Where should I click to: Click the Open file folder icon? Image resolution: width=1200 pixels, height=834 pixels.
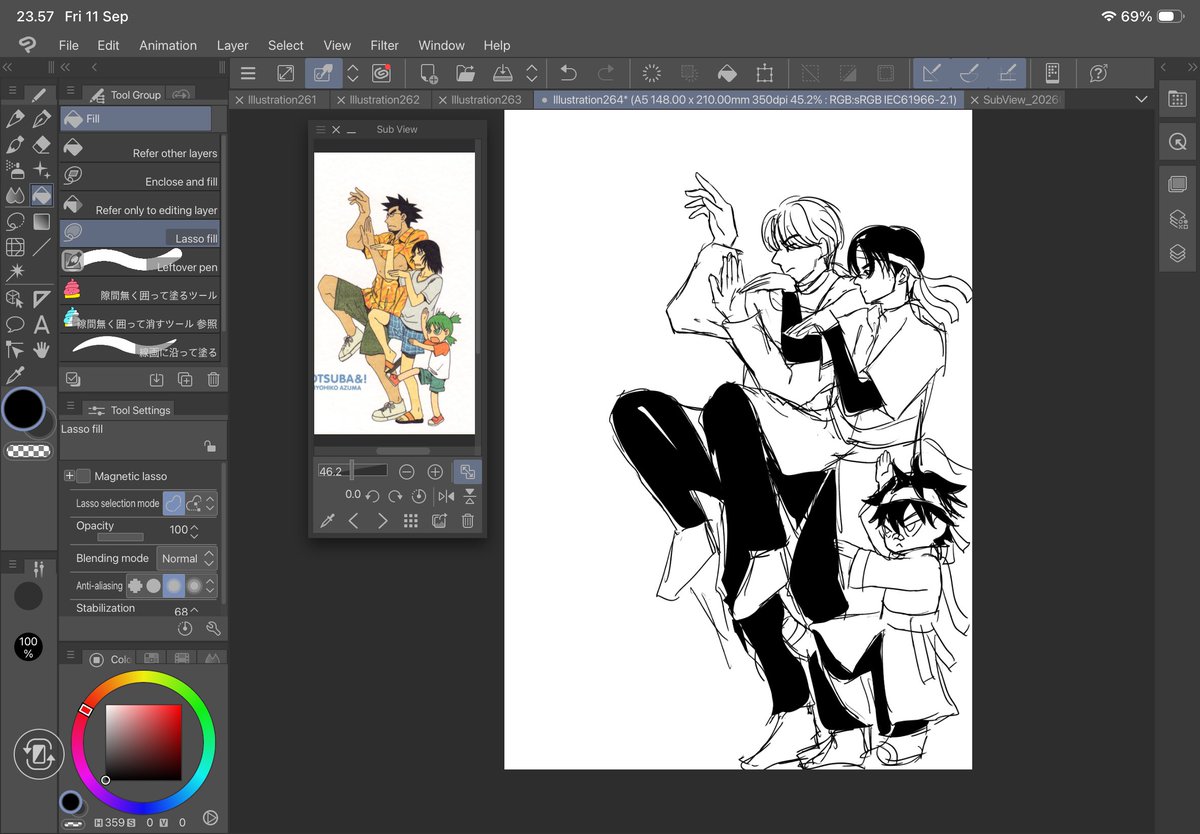pyautogui.click(x=465, y=73)
